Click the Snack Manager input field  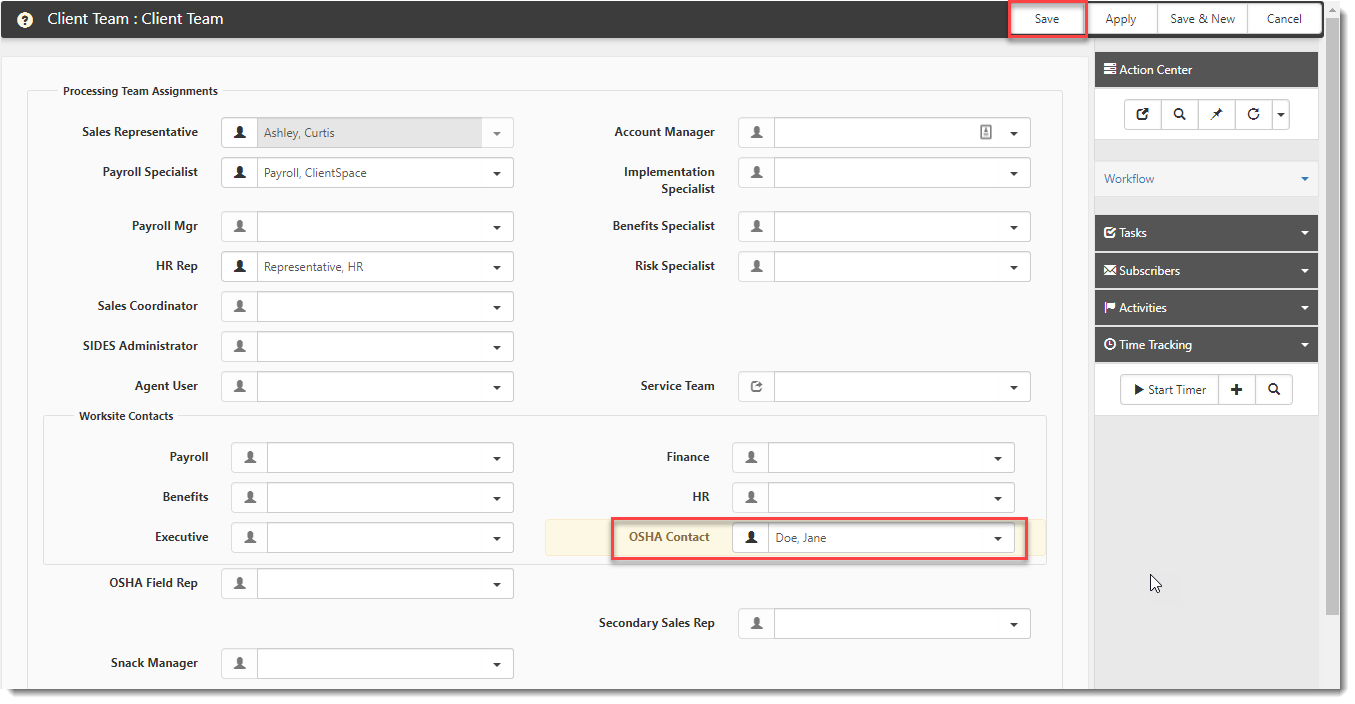370,664
